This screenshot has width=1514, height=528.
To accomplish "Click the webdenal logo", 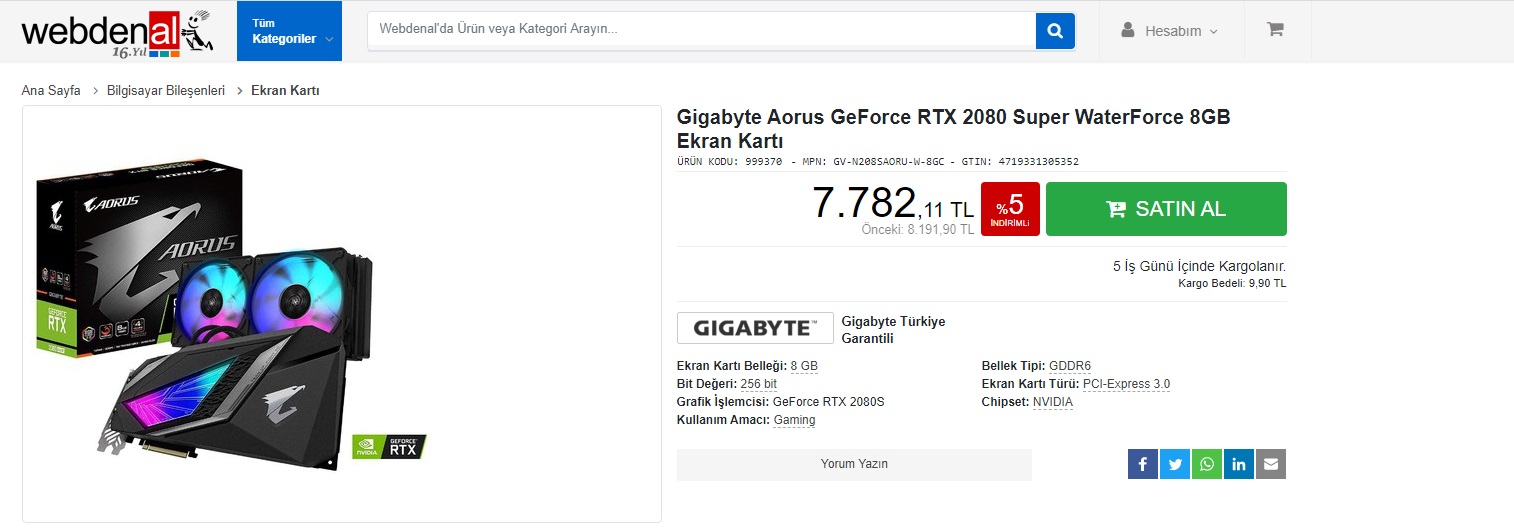I will pyautogui.click(x=119, y=33).
